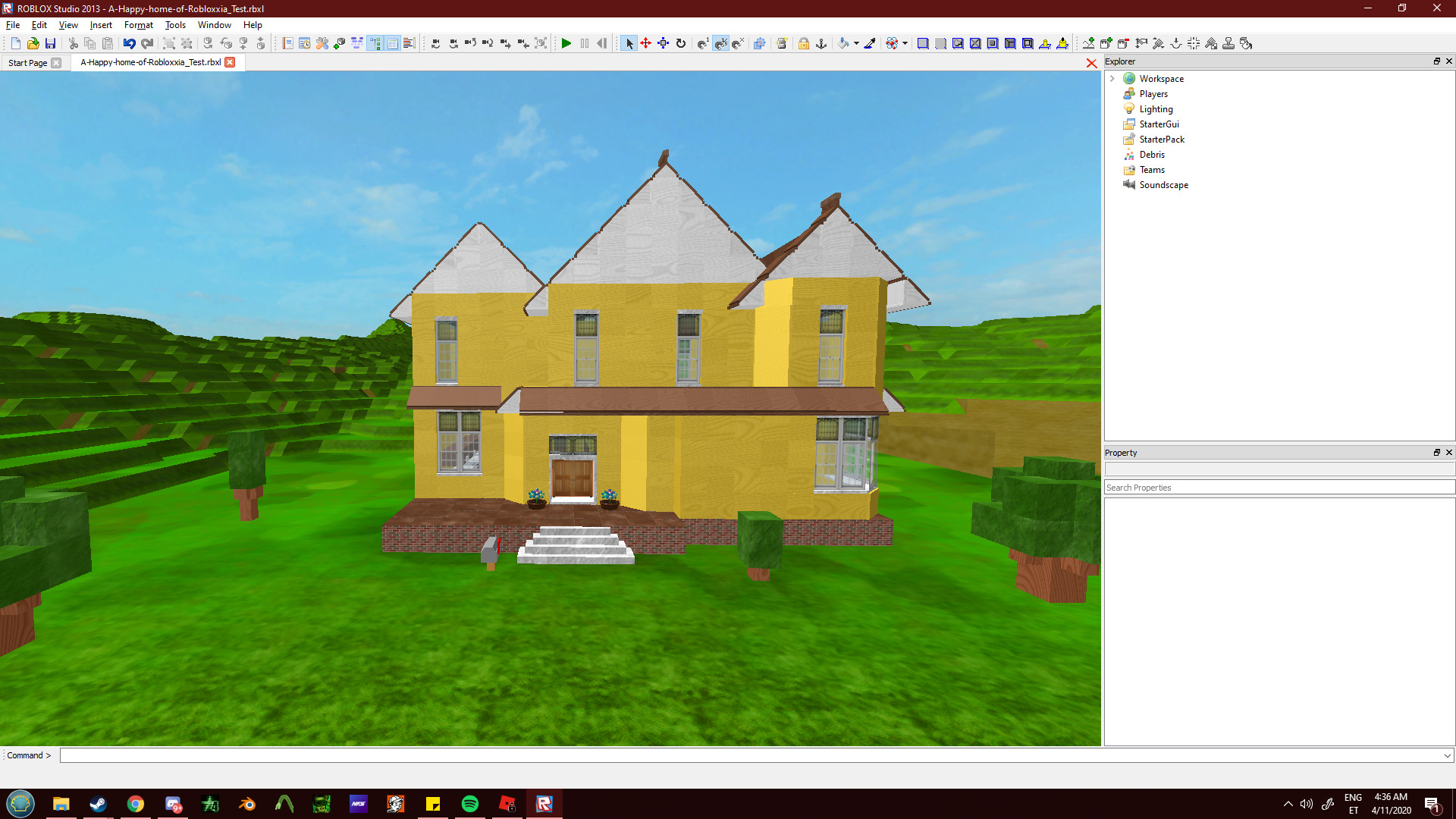
Task: Close the A-Happy-home-of-Robloxxia_Test.rbxl tab
Action: coord(230,62)
